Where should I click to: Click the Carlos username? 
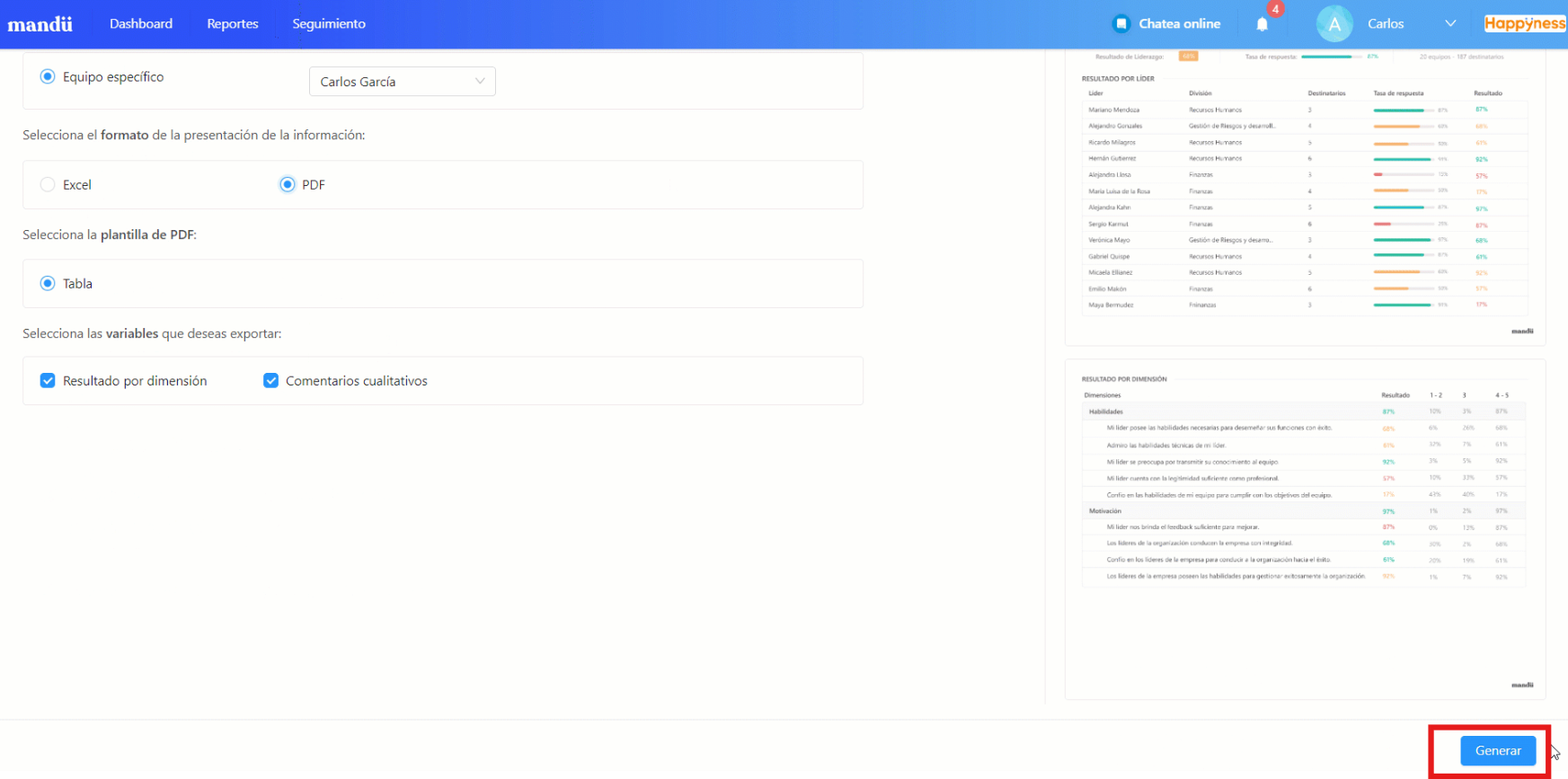click(x=1386, y=24)
